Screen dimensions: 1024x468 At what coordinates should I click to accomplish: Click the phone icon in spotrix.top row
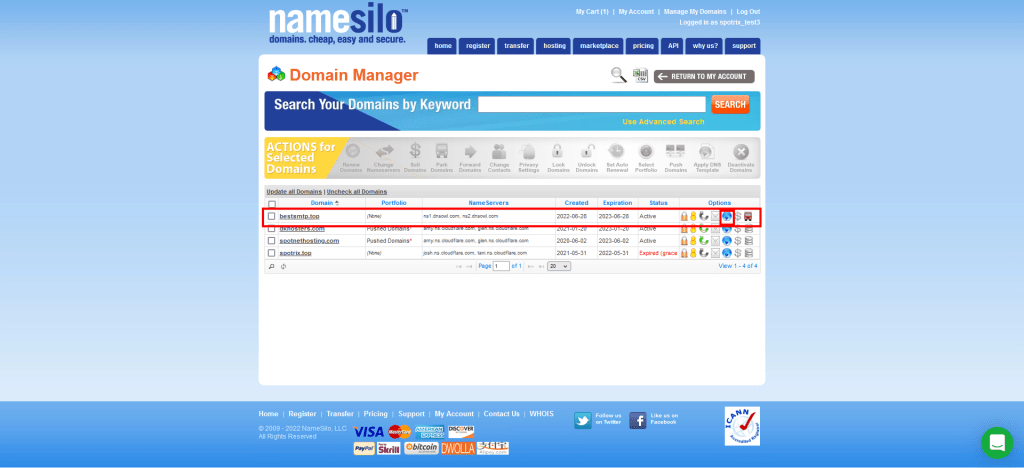tap(704, 253)
